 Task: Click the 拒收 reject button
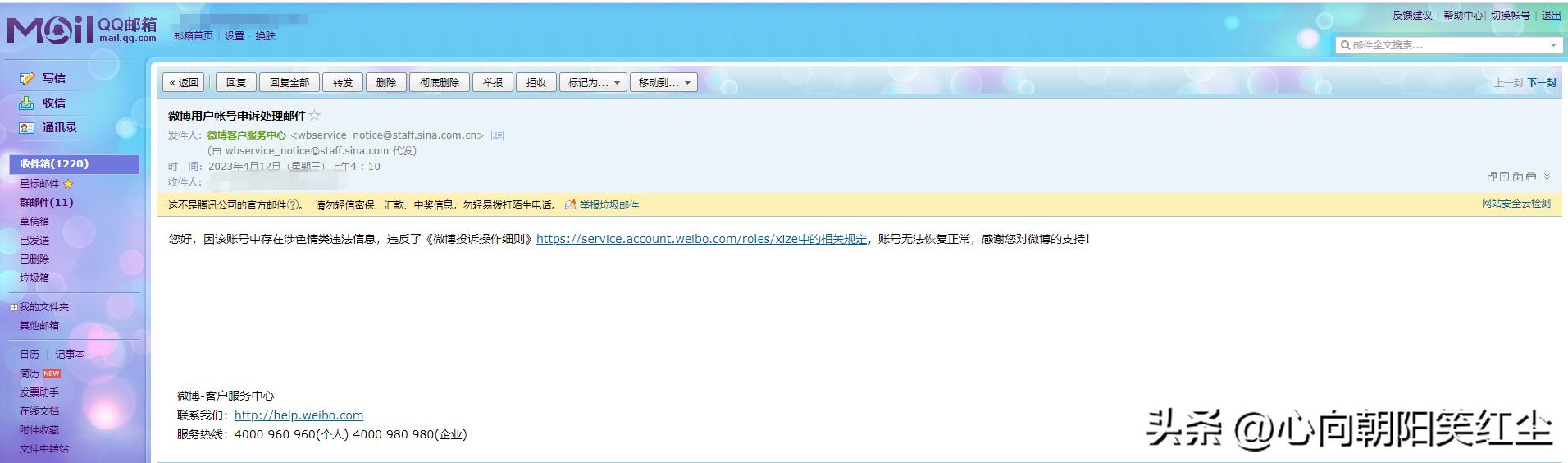(x=536, y=82)
